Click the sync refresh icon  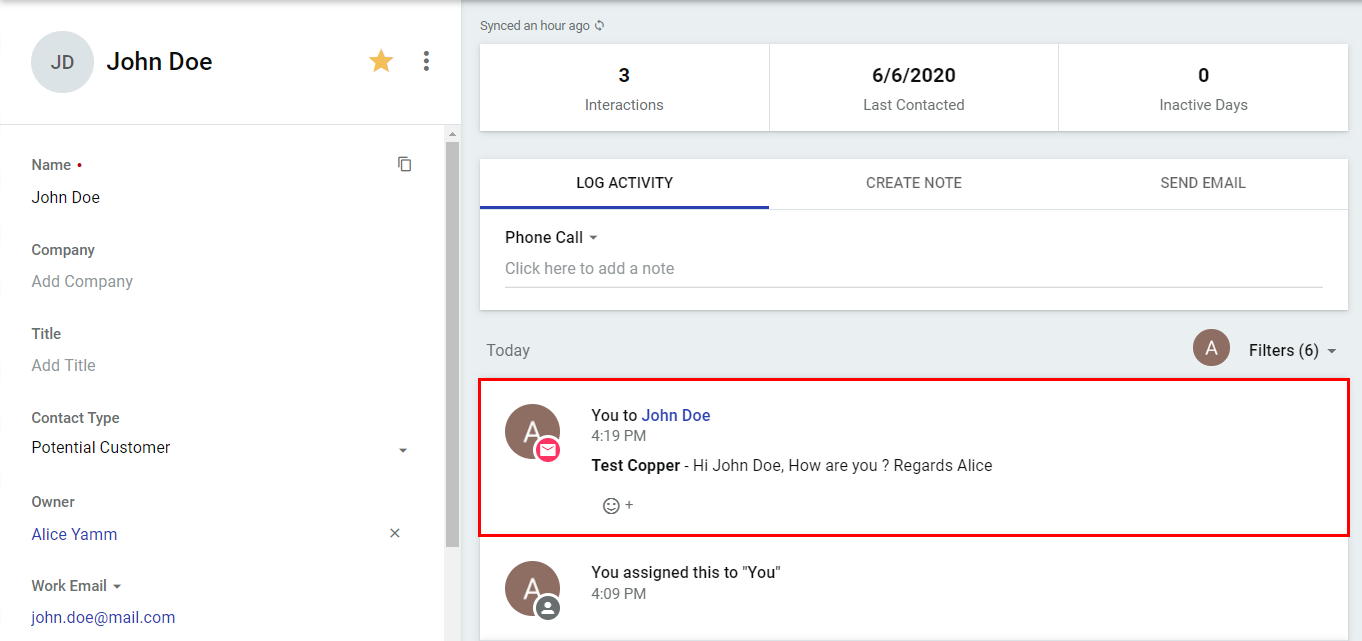coord(600,26)
